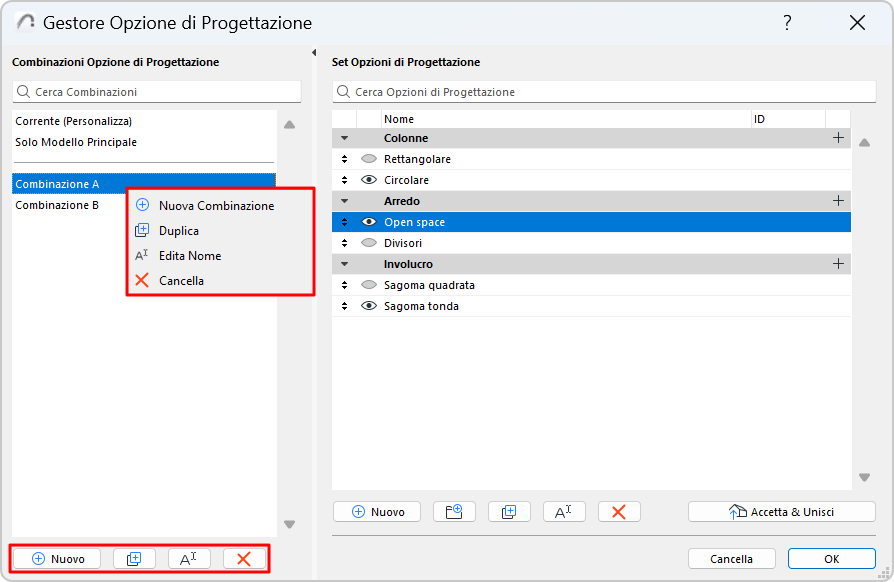Screen dimensions: 894x582
Task: Click the new option set folder icon
Action: coord(454,512)
